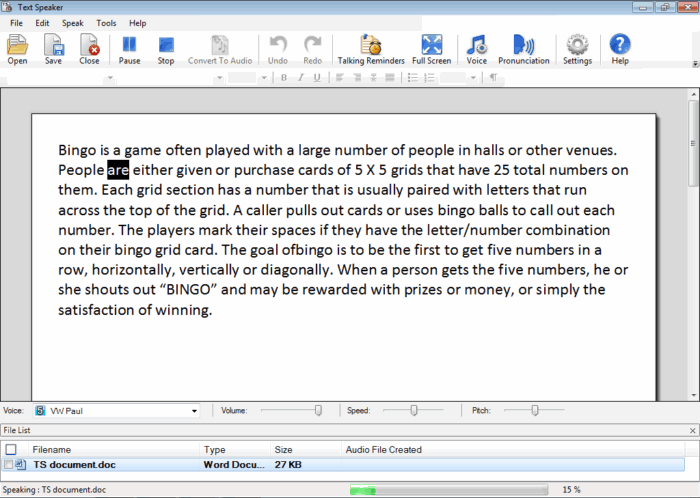This screenshot has width=700, height=498.
Task: Save the document with Save icon
Action: 53,46
